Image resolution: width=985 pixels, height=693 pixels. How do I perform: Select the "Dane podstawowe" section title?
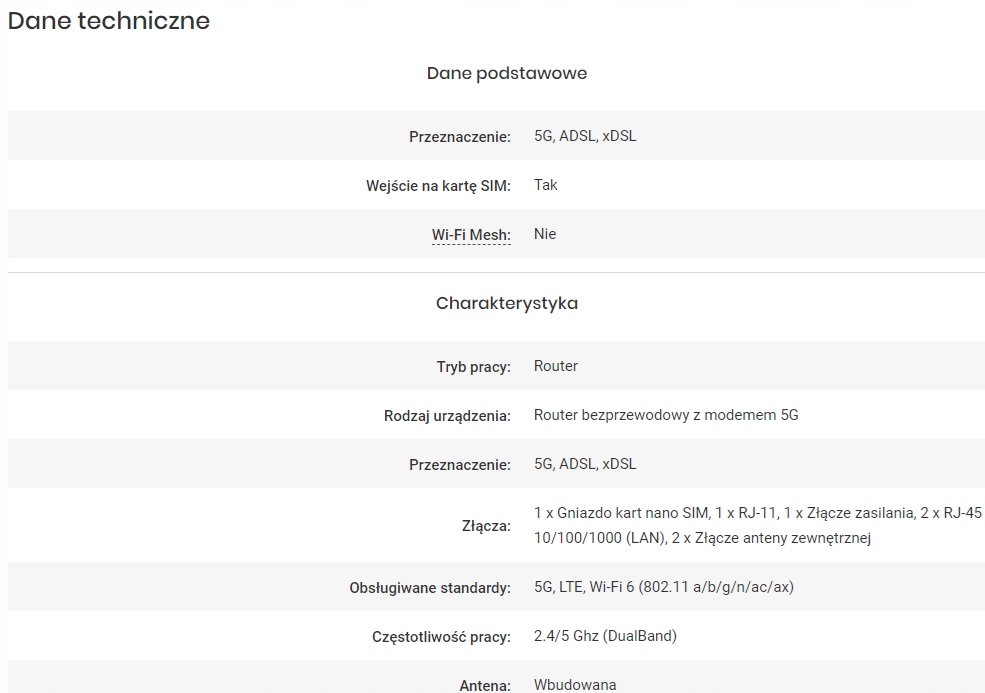tap(506, 73)
